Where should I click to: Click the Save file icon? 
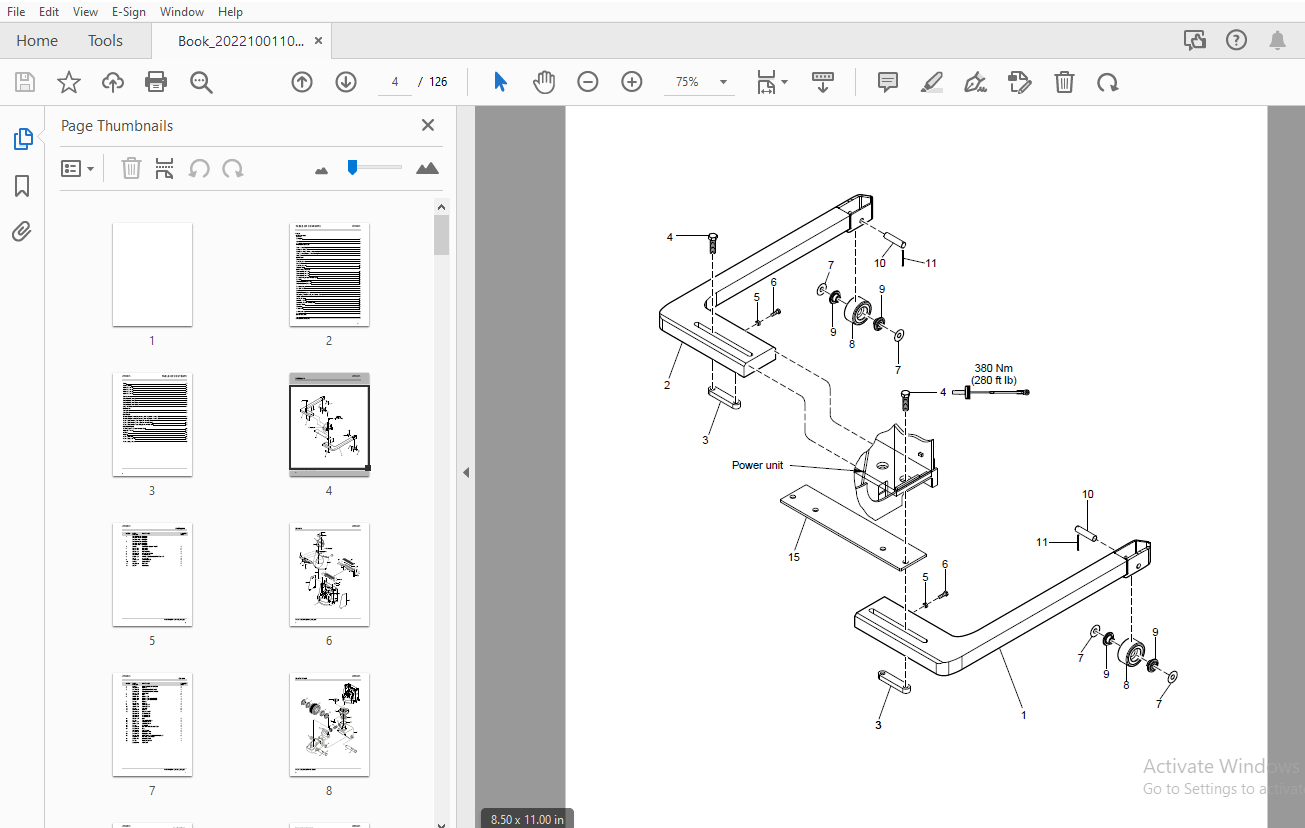coord(25,82)
